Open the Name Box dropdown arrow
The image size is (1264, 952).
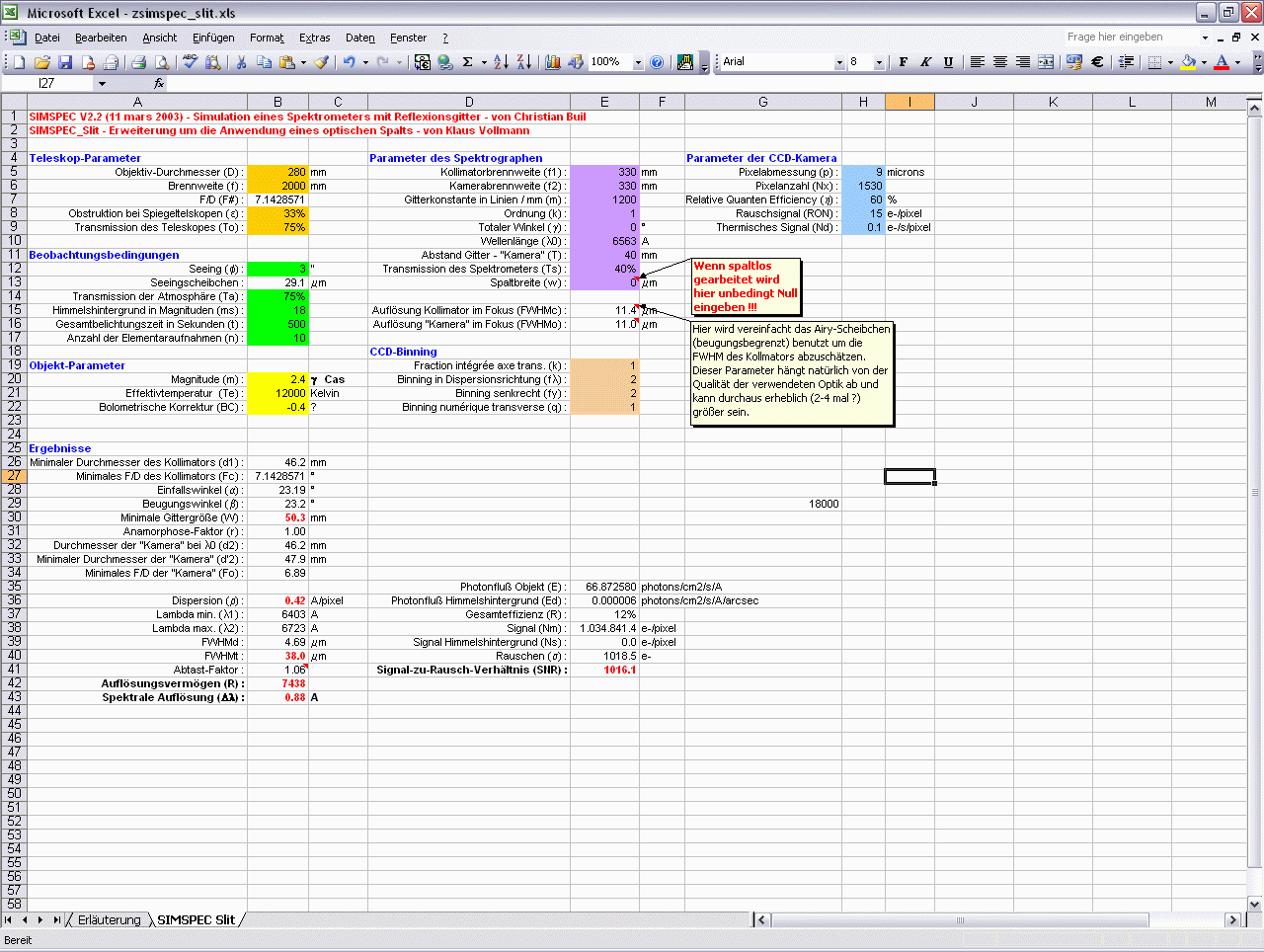tap(102, 84)
